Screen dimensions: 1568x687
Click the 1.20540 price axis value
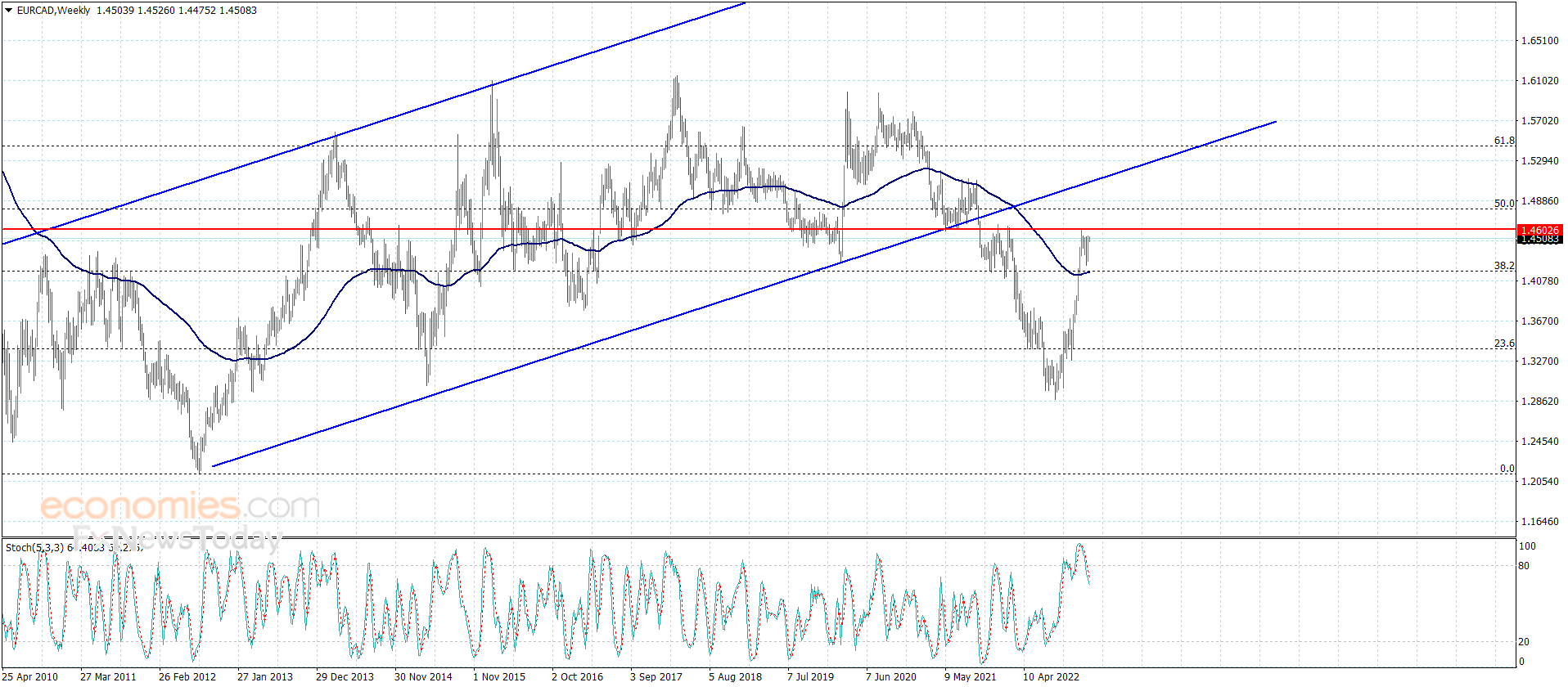1539,482
